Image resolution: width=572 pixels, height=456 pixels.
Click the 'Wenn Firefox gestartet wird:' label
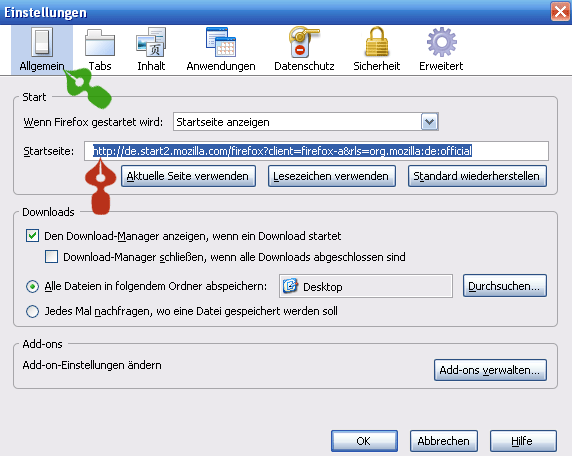[93, 122]
